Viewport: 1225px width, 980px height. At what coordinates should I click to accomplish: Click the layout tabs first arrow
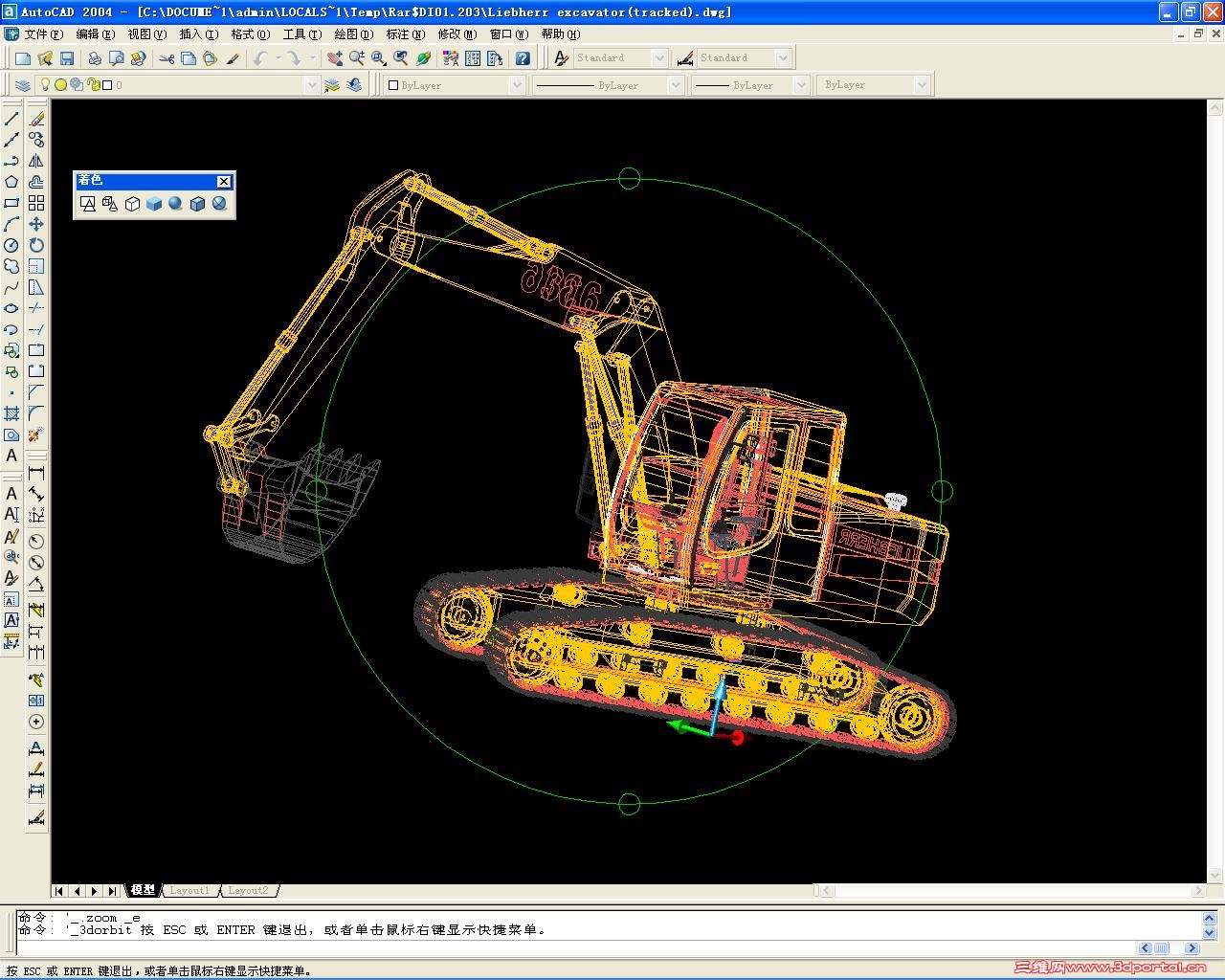[59, 891]
